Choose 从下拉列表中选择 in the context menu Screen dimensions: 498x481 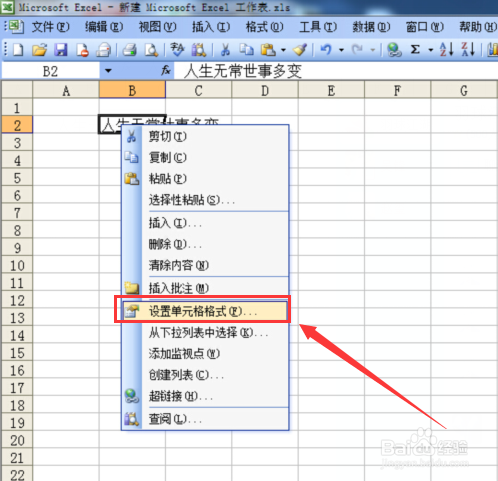[x=205, y=332]
